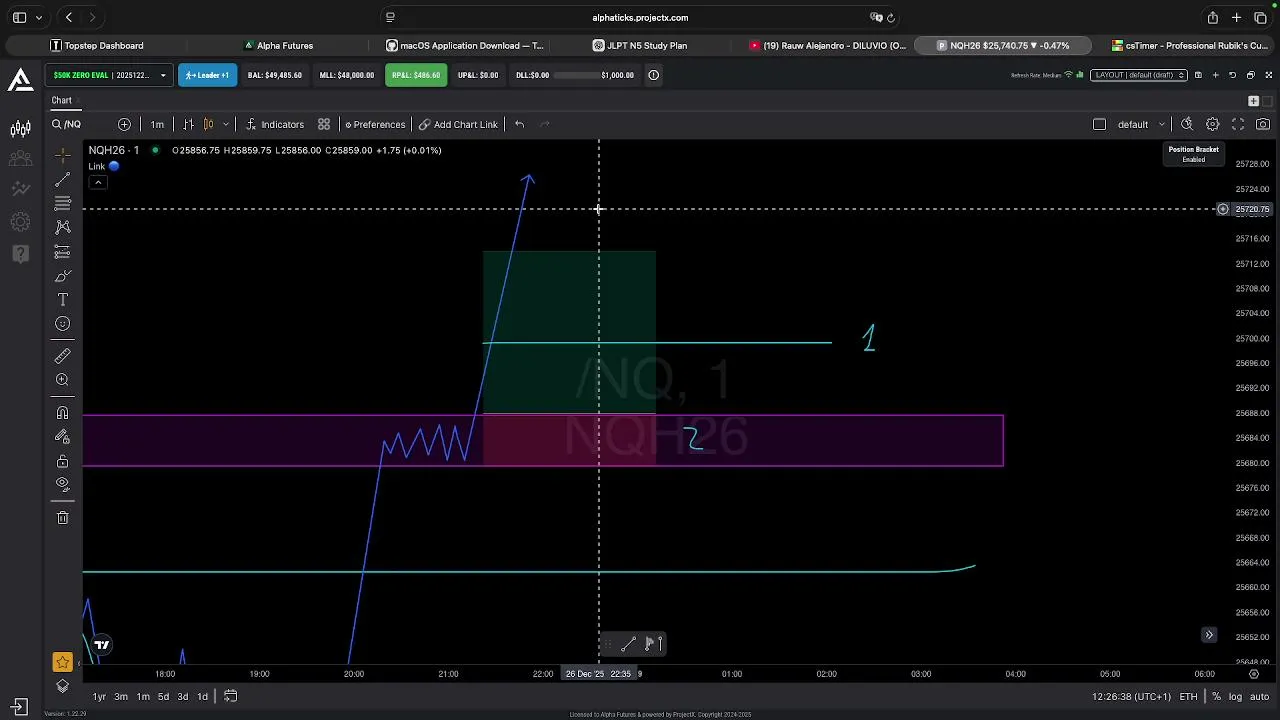Screen dimensions: 1280x720
Task: Collapse the chart legend chevron
Action: point(98,182)
